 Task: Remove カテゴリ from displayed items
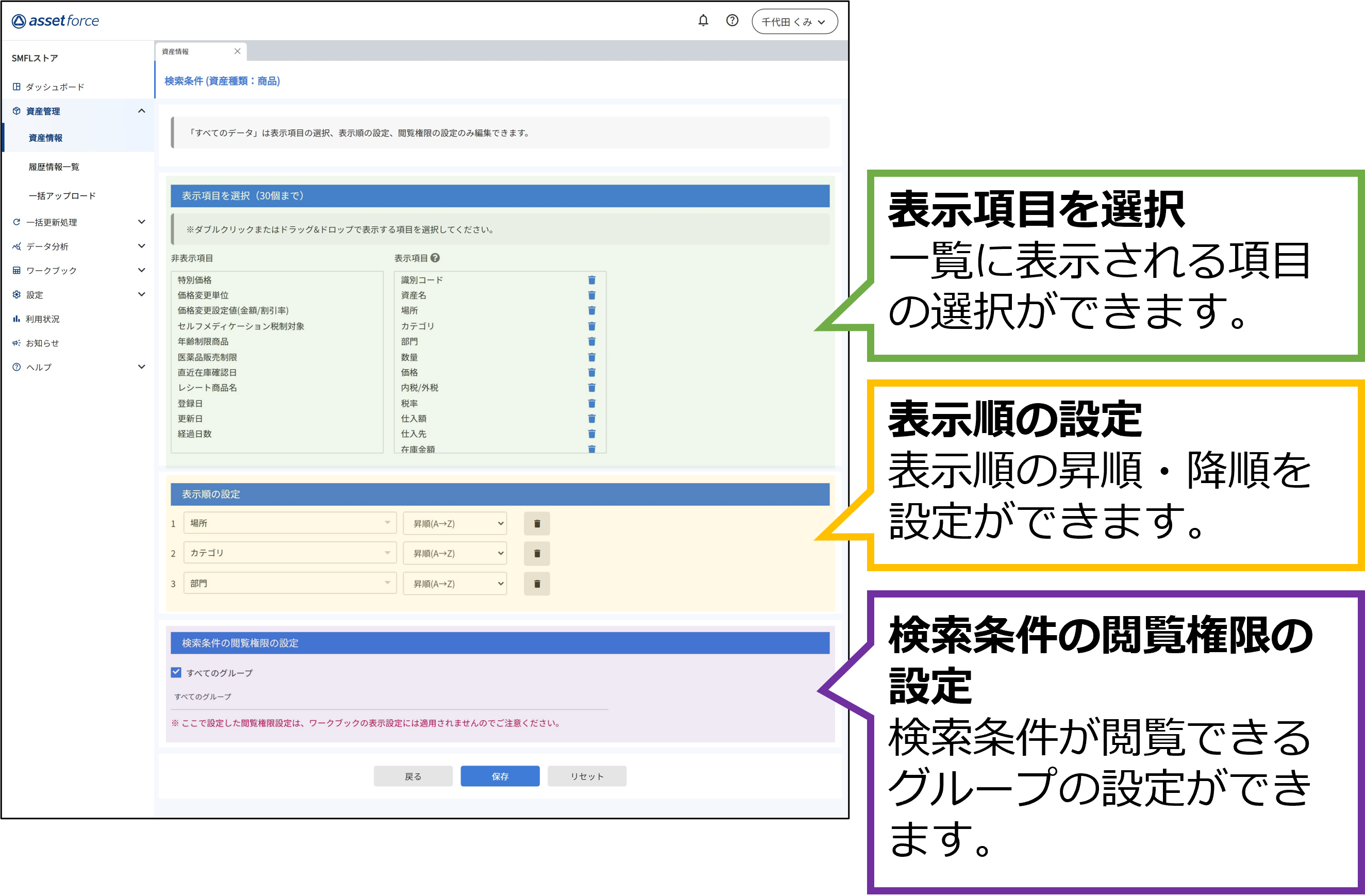[x=592, y=326]
